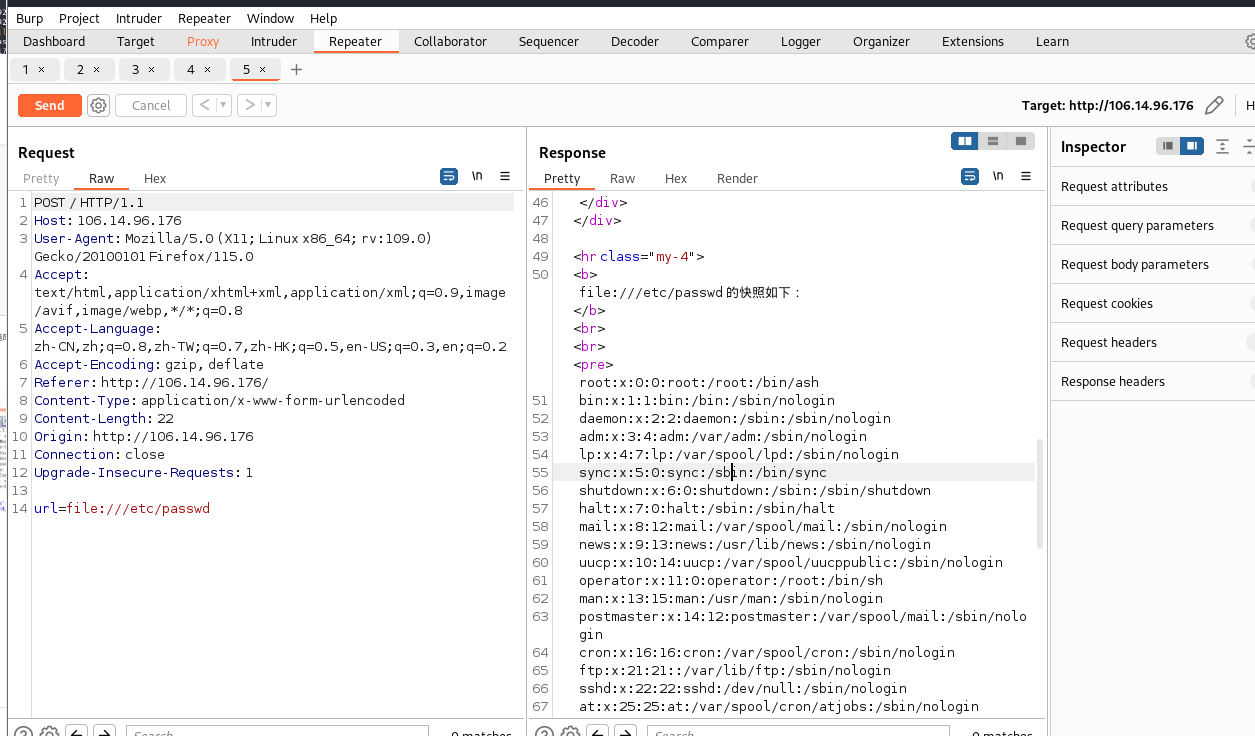This screenshot has width=1255, height=736.
Task: Switch to the Extensions tab
Action: tap(973, 41)
